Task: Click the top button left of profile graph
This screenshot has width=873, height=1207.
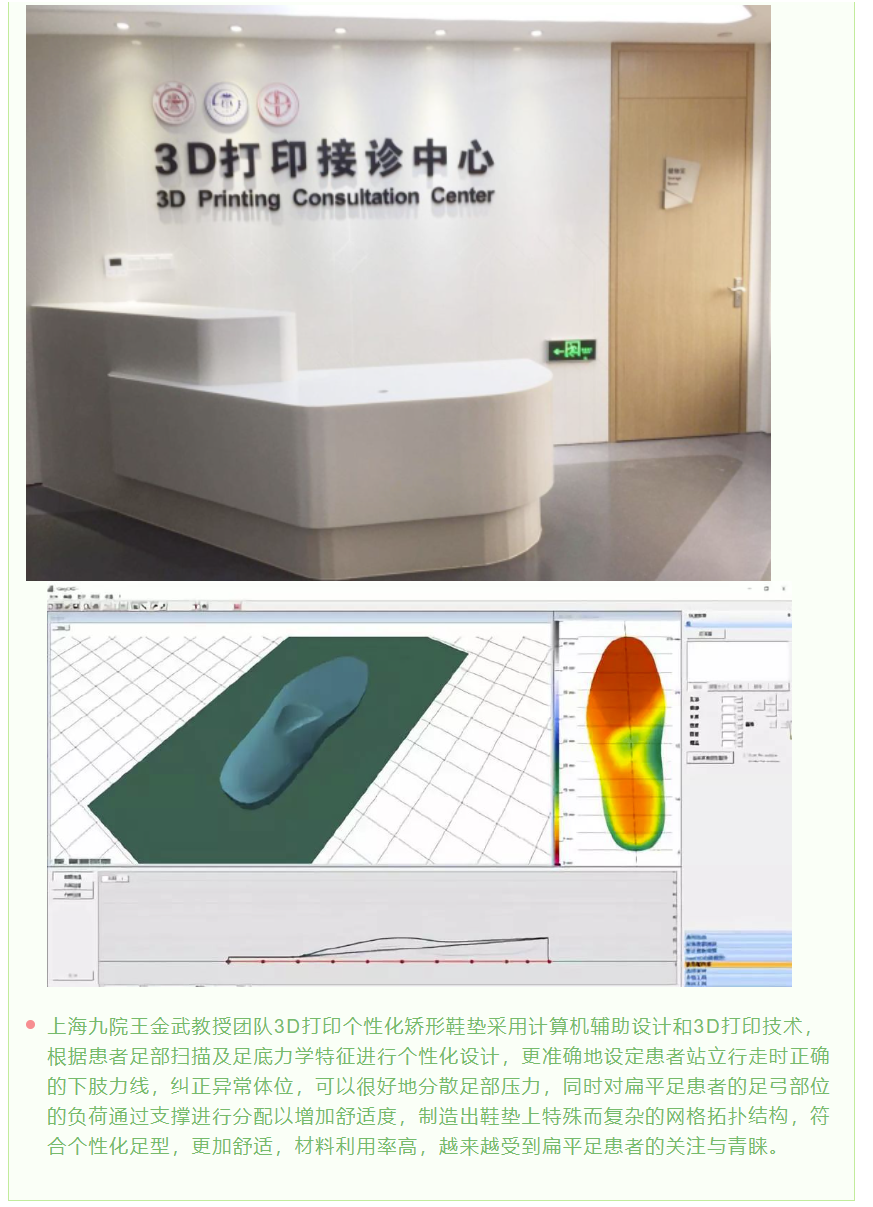Action: [x=72, y=877]
